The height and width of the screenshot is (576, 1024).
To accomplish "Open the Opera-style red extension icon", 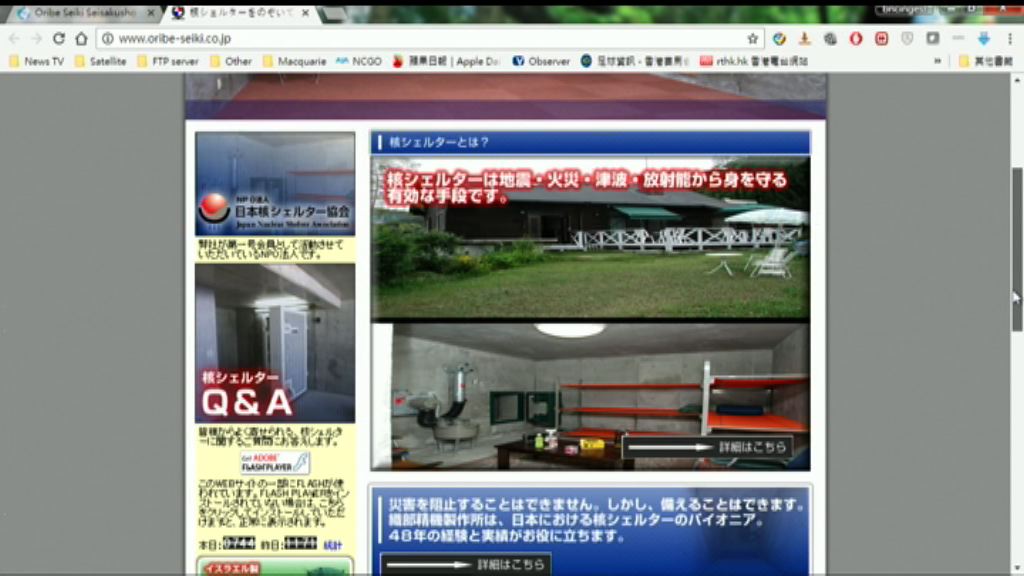I will 856,38.
